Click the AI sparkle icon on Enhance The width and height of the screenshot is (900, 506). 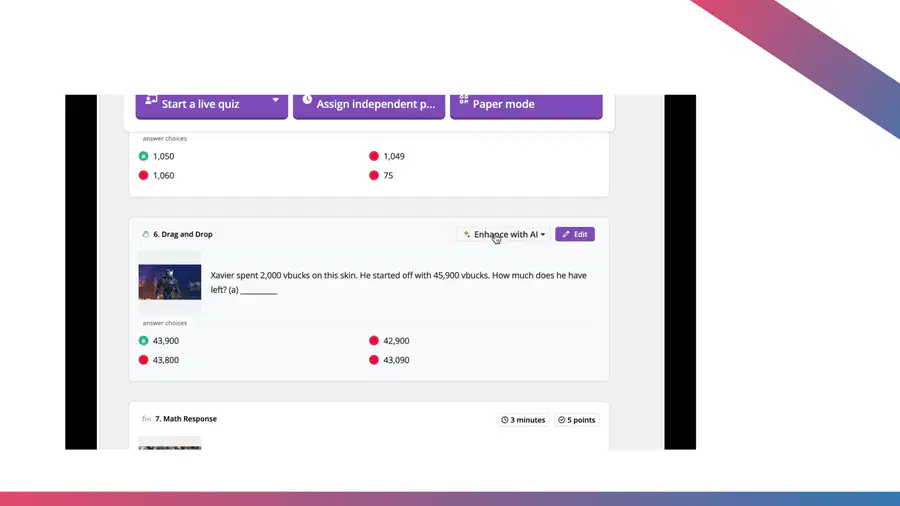(467, 234)
